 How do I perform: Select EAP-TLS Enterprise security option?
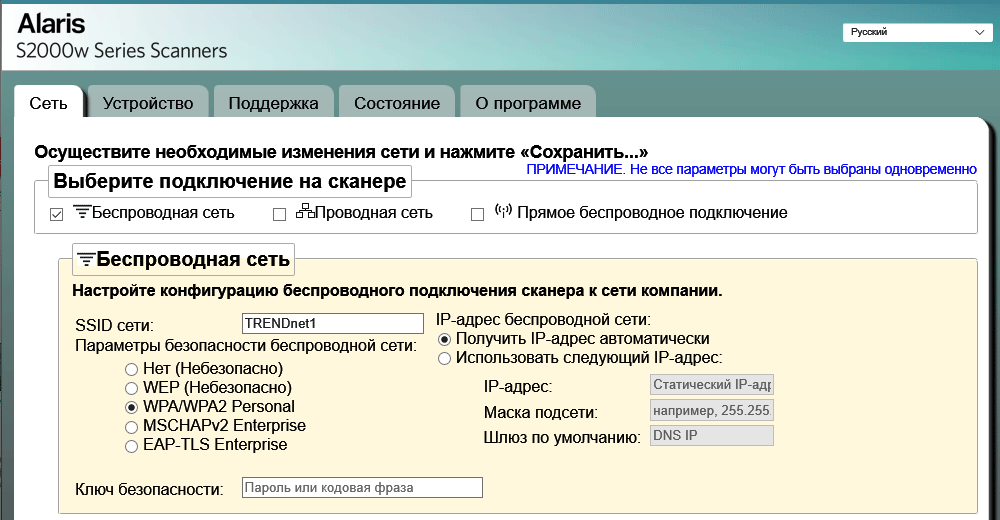[131, 445]
